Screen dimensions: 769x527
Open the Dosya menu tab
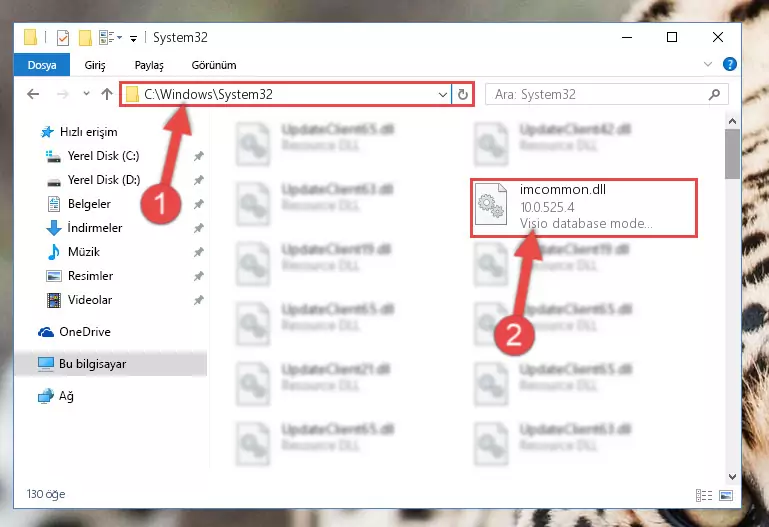[x=42, y=65]
